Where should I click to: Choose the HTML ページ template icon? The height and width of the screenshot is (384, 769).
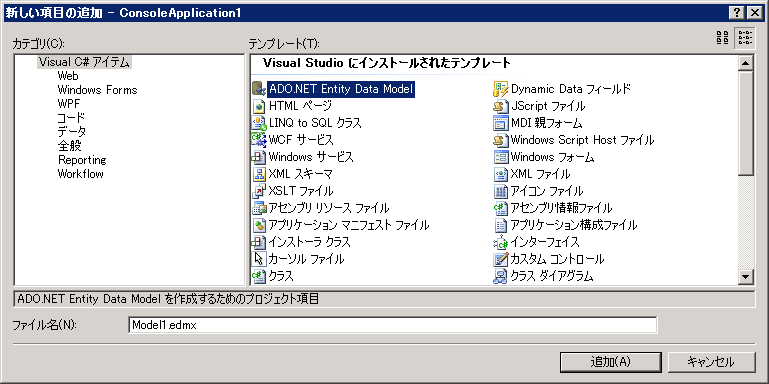tap(258, 106)
